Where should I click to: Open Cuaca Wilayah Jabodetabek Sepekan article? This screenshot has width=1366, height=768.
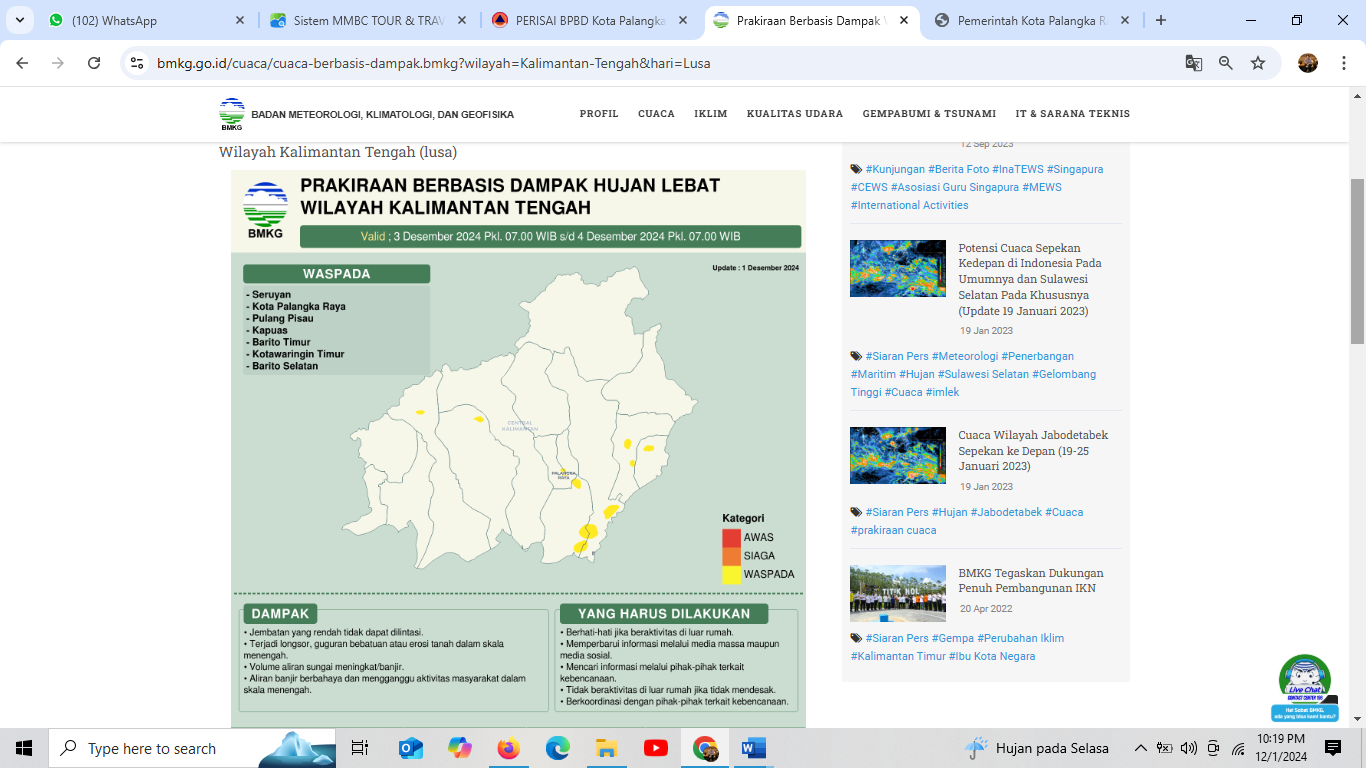pyautogui.click(x=1033, y=451)
